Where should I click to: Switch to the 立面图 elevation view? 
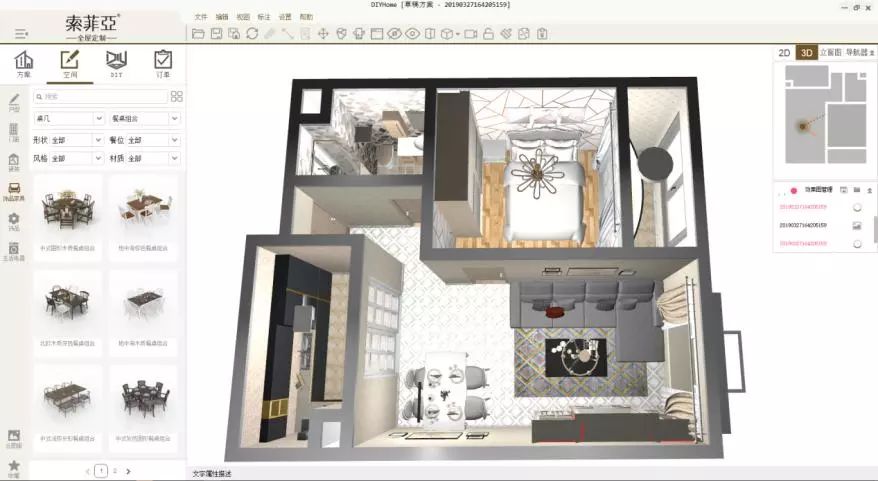point(830,52)
